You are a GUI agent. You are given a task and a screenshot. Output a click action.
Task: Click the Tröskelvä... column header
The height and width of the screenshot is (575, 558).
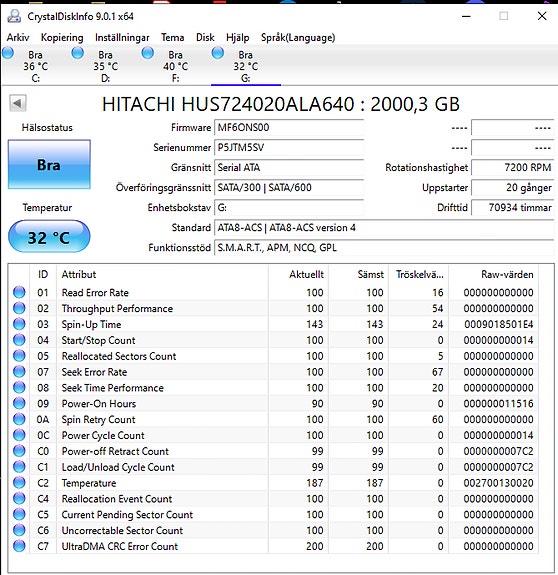[419, 274]
